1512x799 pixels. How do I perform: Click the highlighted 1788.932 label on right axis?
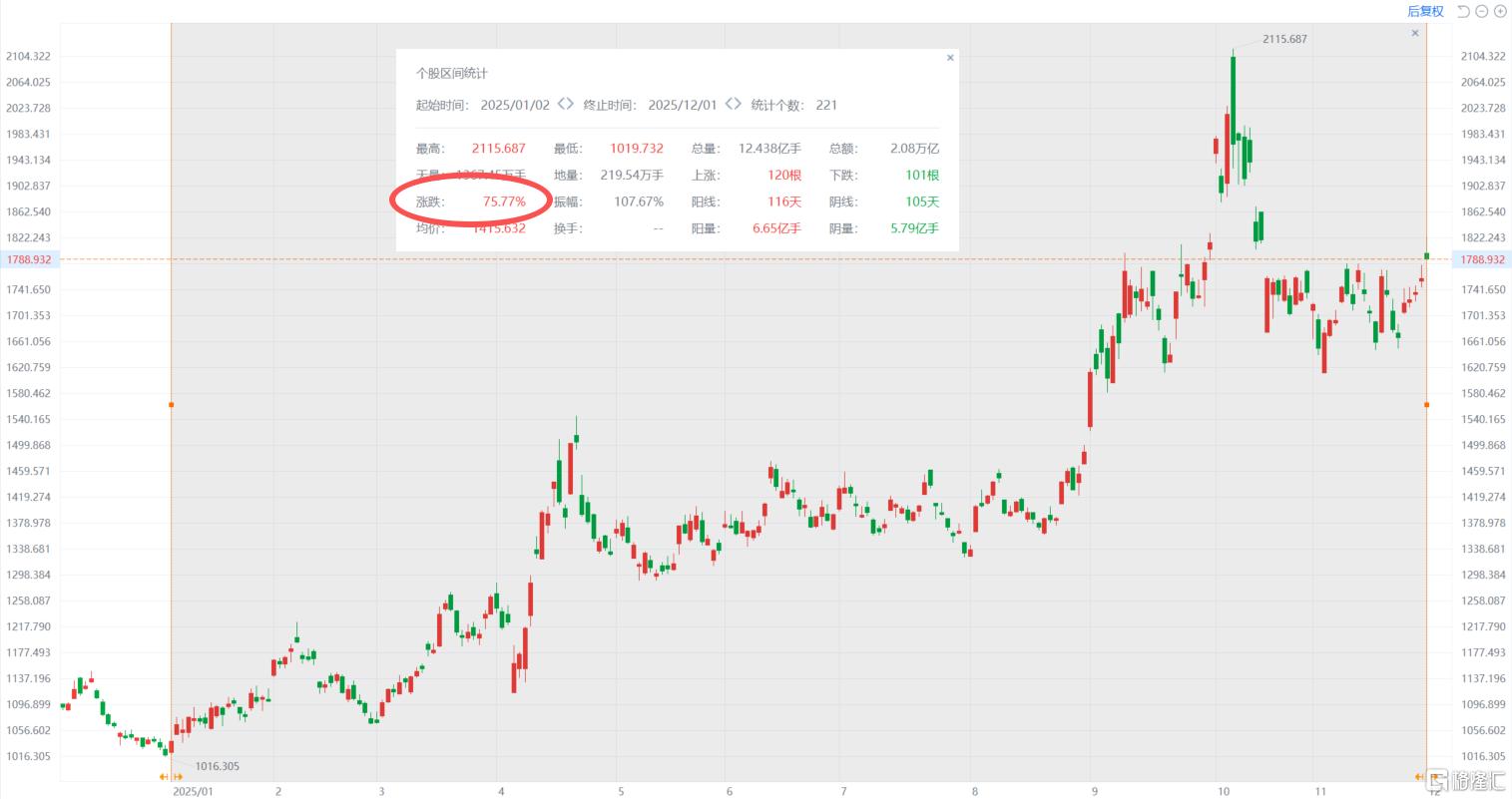(x=1483, y=259)
